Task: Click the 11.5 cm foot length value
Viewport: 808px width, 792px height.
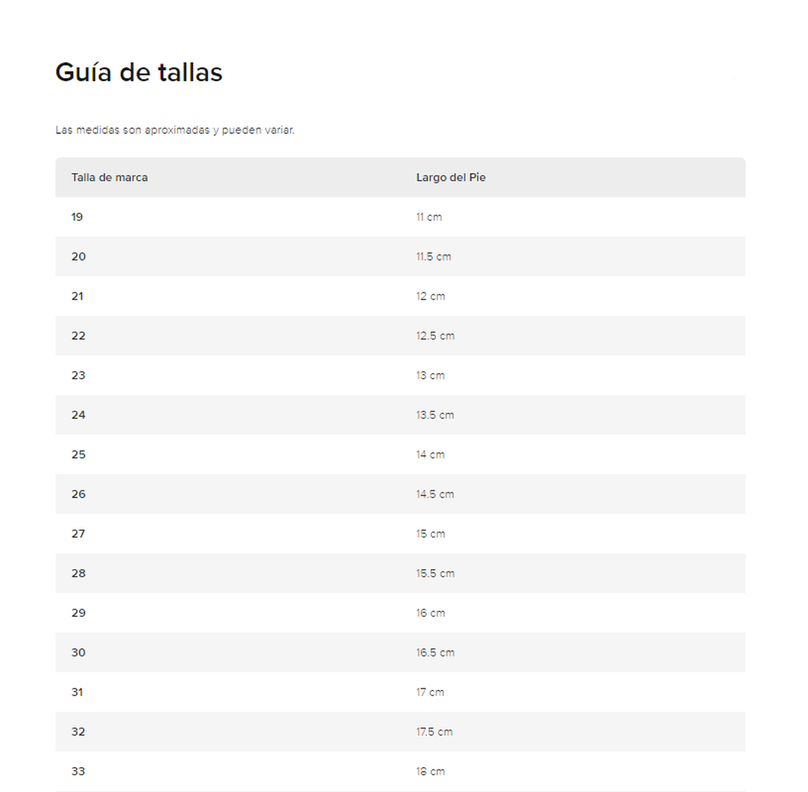Action: click(x=434, y=257)
